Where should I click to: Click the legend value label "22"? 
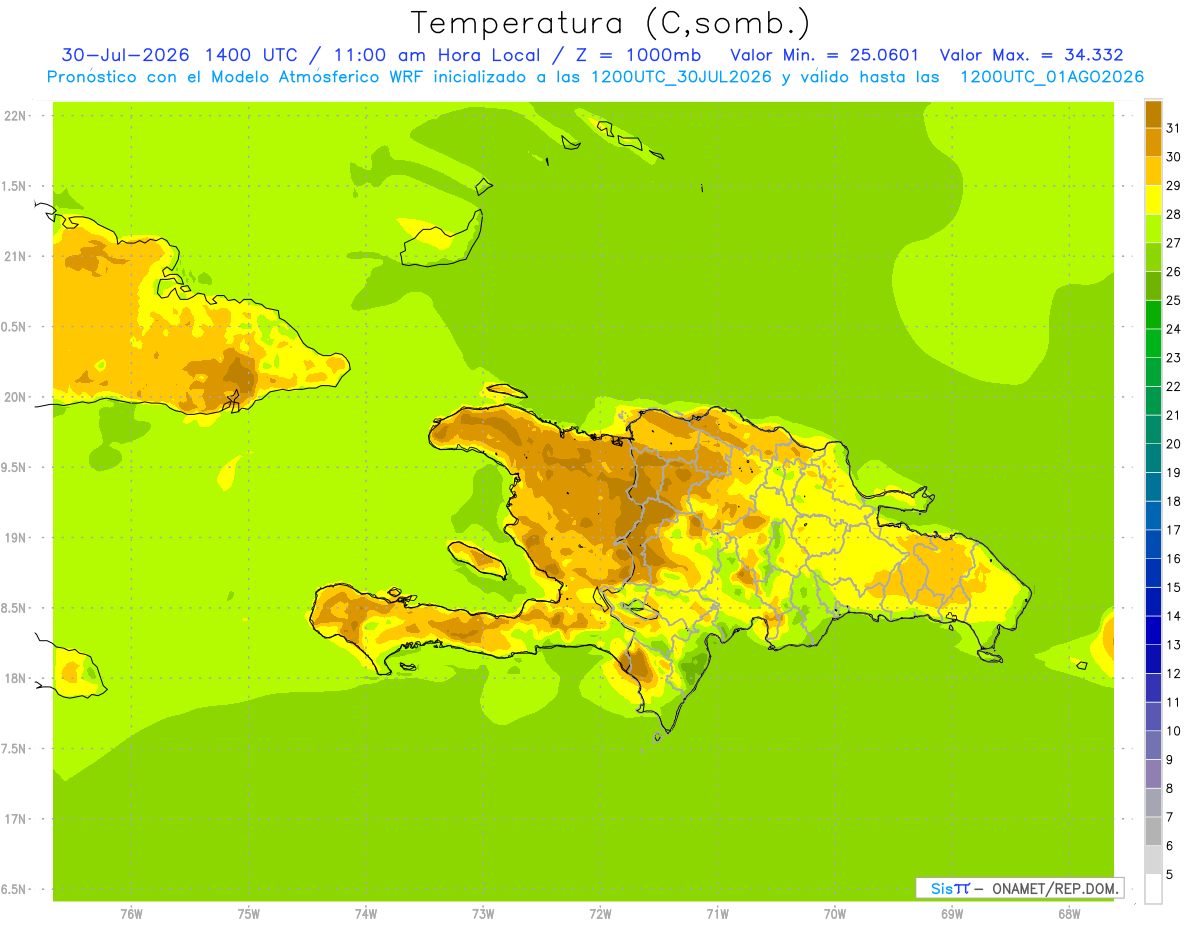coord(1174,386)
